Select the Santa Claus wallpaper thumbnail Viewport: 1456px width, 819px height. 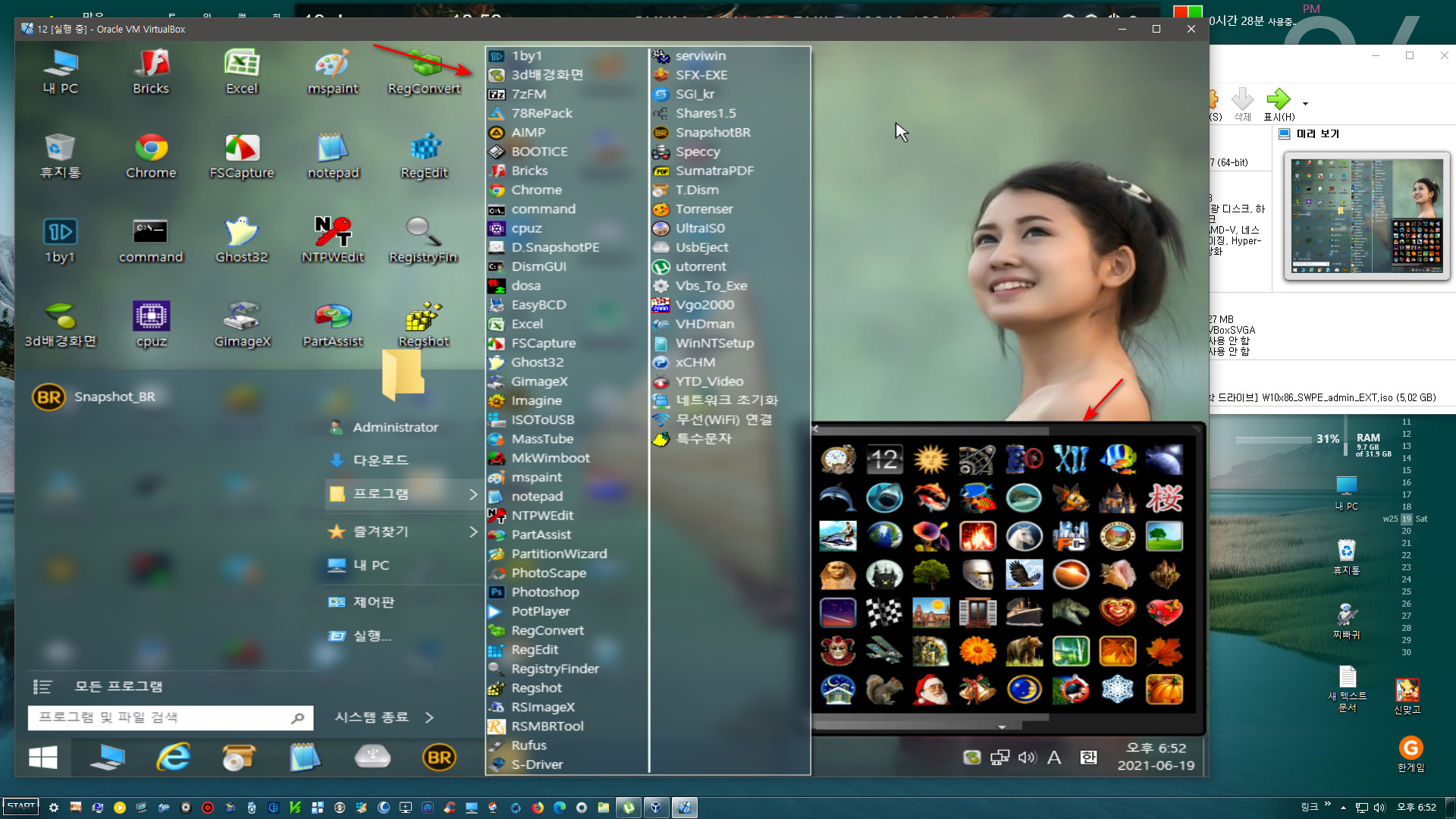pos(930,689)
